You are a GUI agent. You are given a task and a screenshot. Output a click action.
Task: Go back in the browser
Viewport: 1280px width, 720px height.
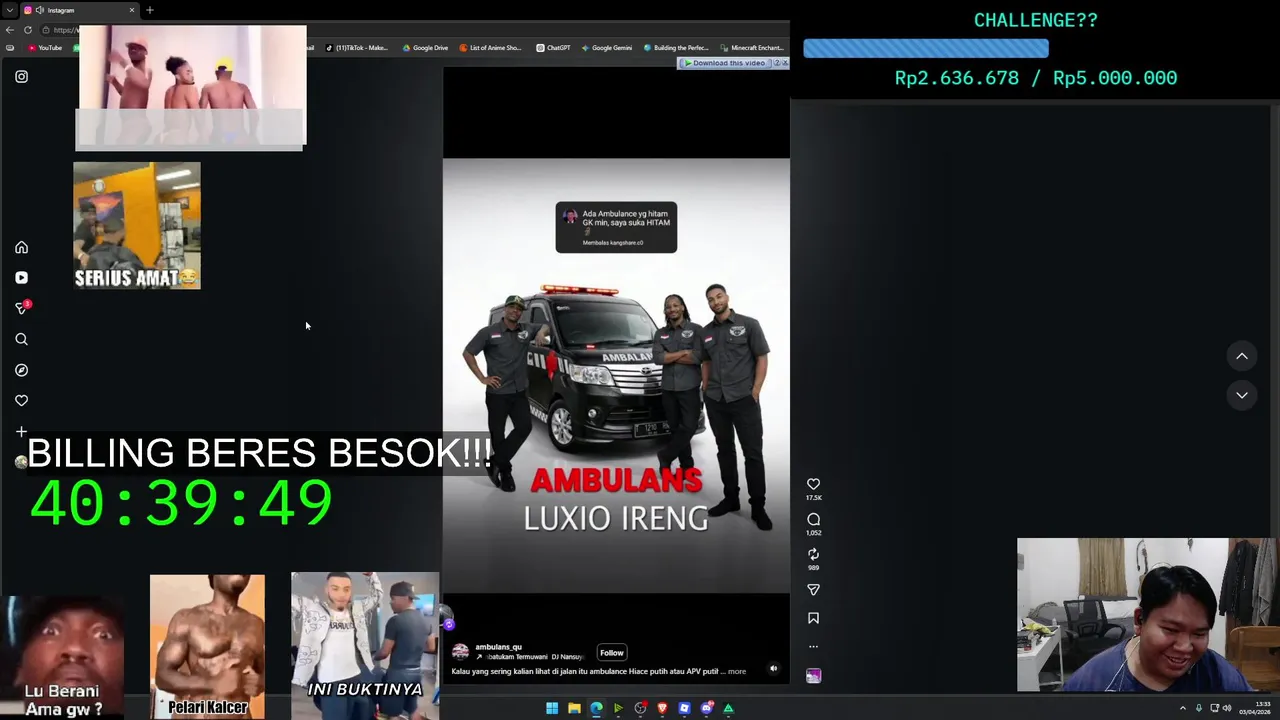[x=10, y=30]
